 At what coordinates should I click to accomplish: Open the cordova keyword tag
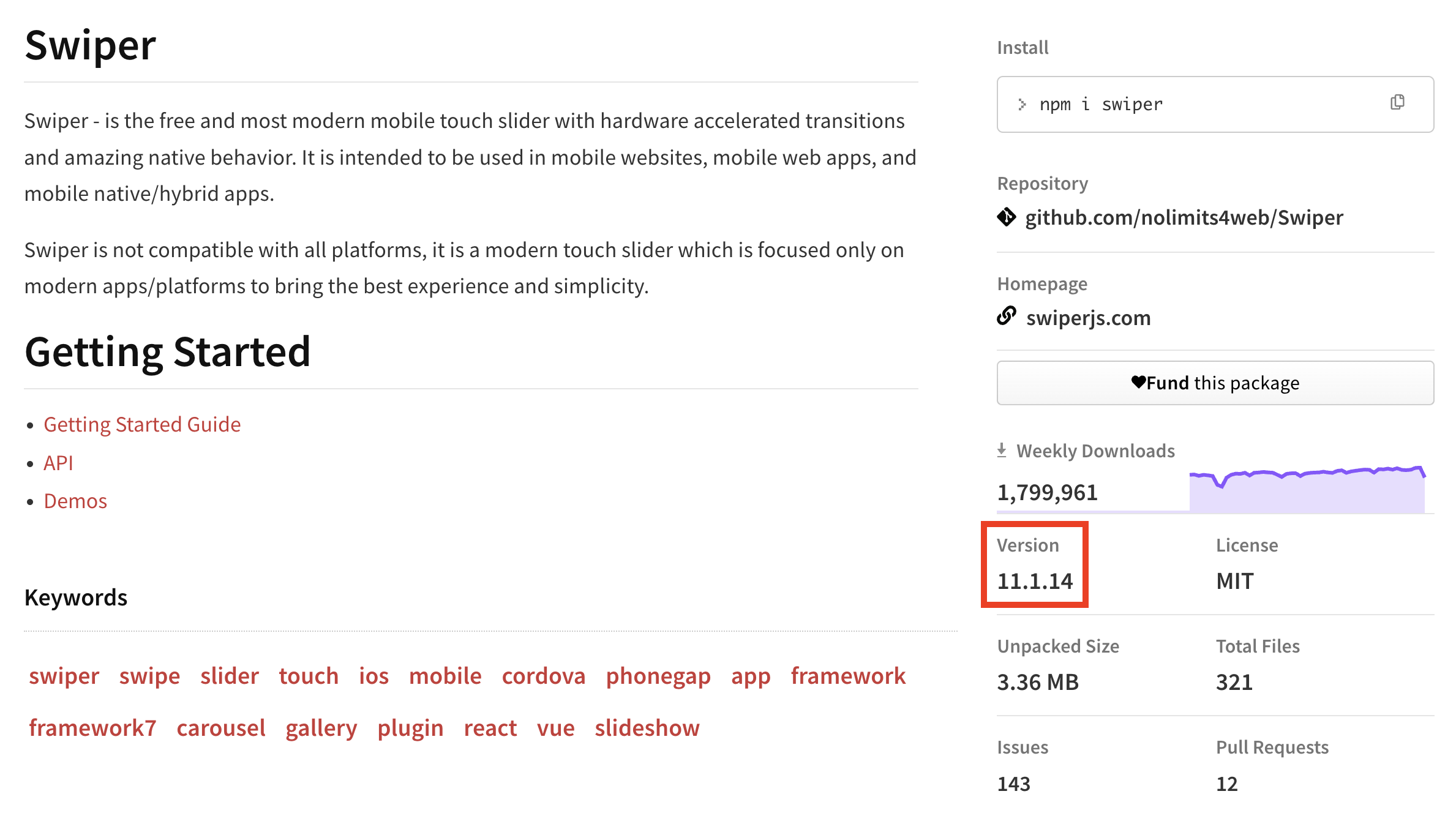click(543, 676)
